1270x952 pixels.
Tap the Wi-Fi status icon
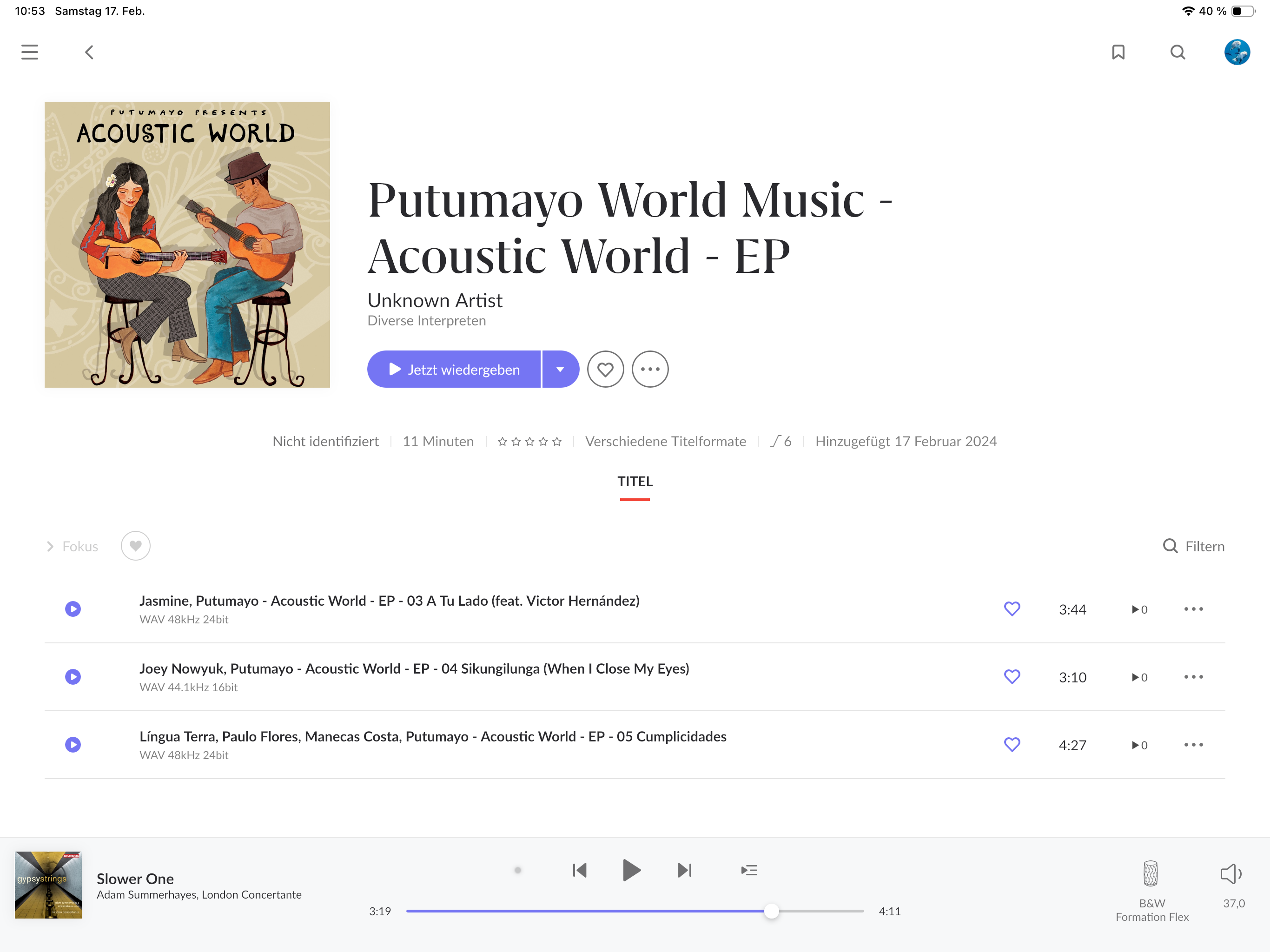pos(1188,11)
